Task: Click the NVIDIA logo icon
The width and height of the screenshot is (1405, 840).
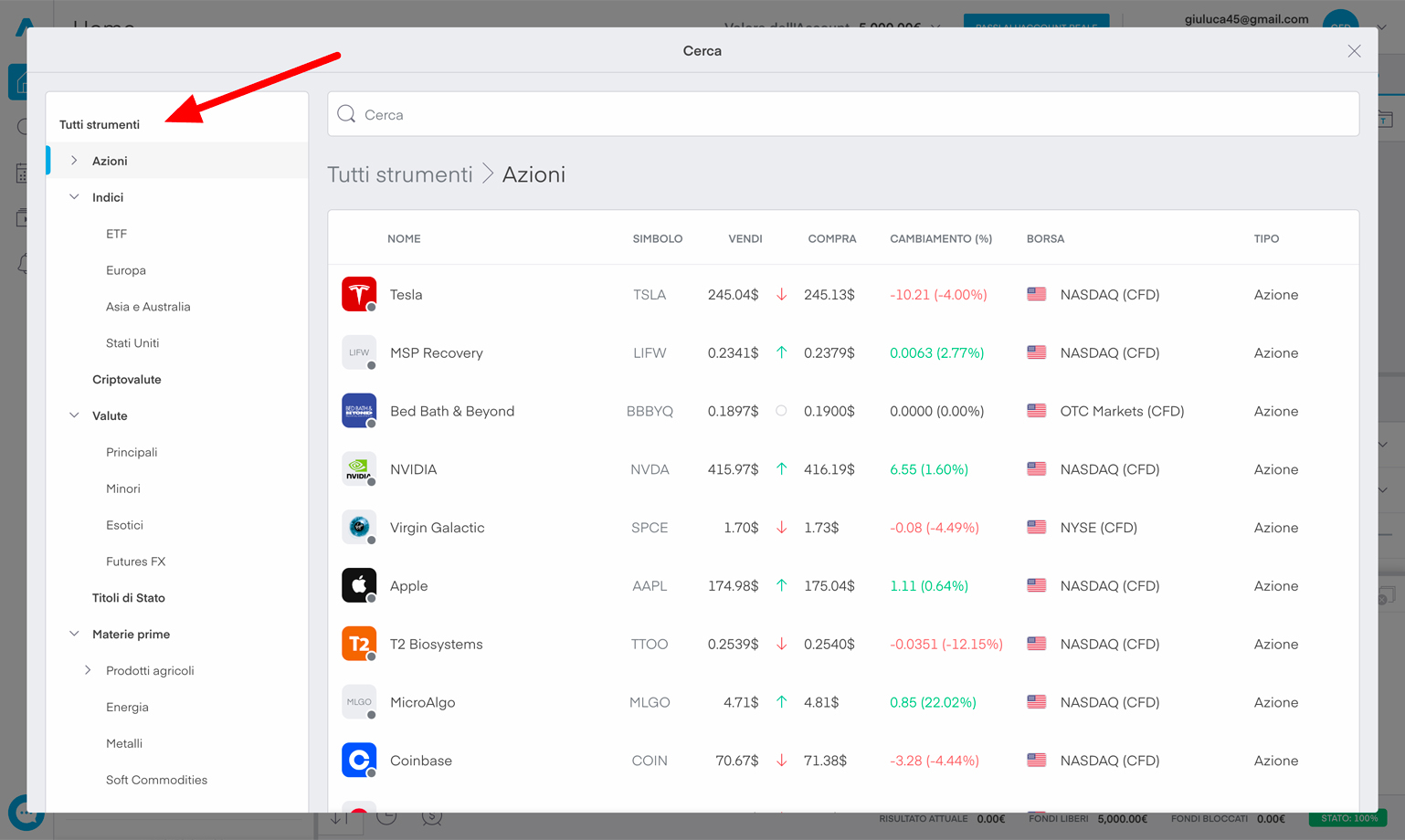Action: pos(359,469)
